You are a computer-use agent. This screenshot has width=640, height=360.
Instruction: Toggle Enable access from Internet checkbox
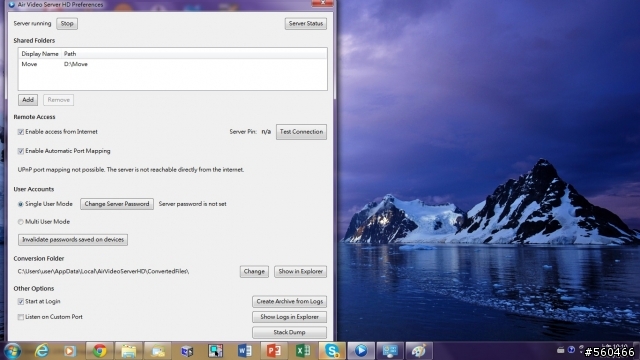pyautogui.click(x=20, y=132)
